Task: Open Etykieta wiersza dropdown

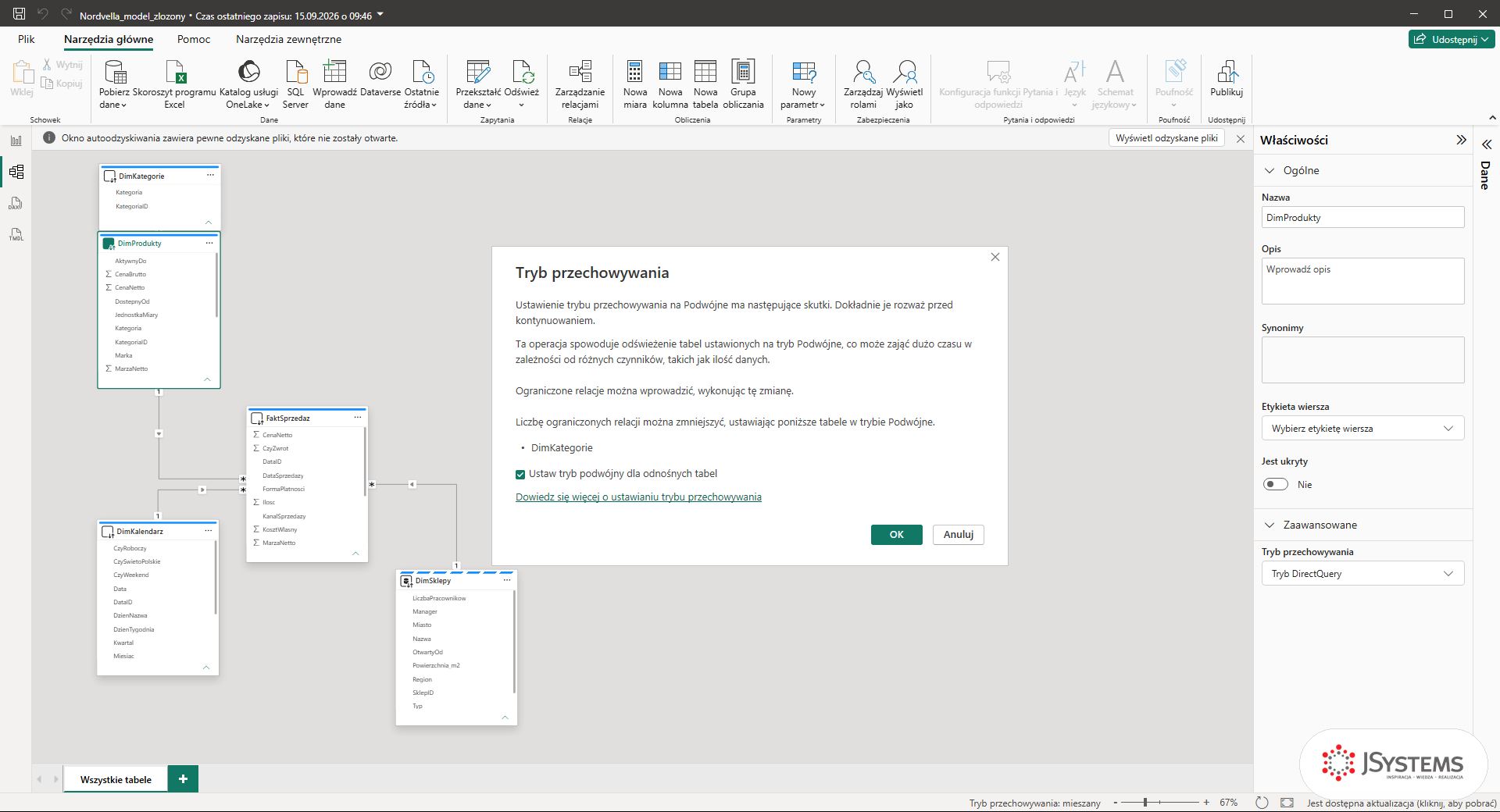Action: point(1362,429)
